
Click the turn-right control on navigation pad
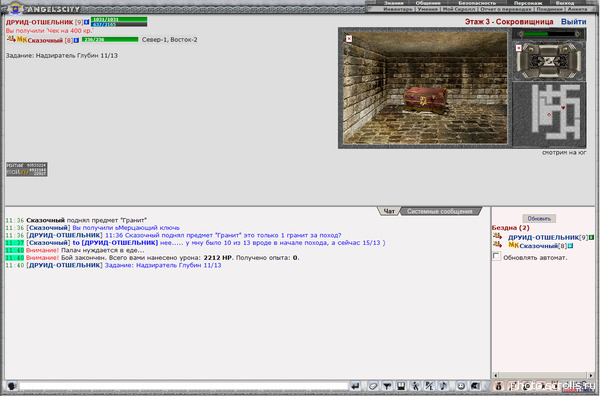[574, 60]
